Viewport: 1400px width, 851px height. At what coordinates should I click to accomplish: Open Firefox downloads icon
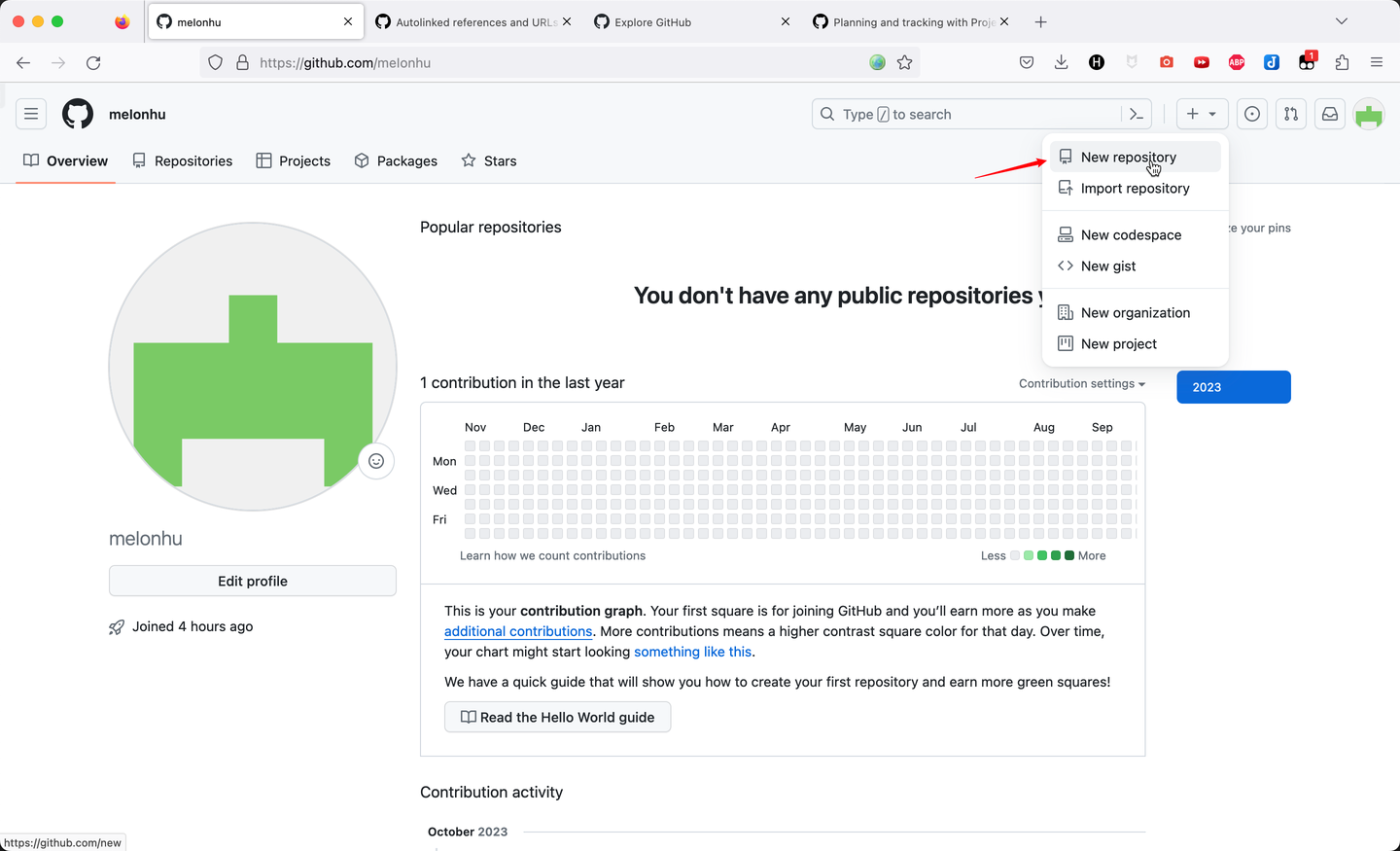click(x=1062, y=62)
